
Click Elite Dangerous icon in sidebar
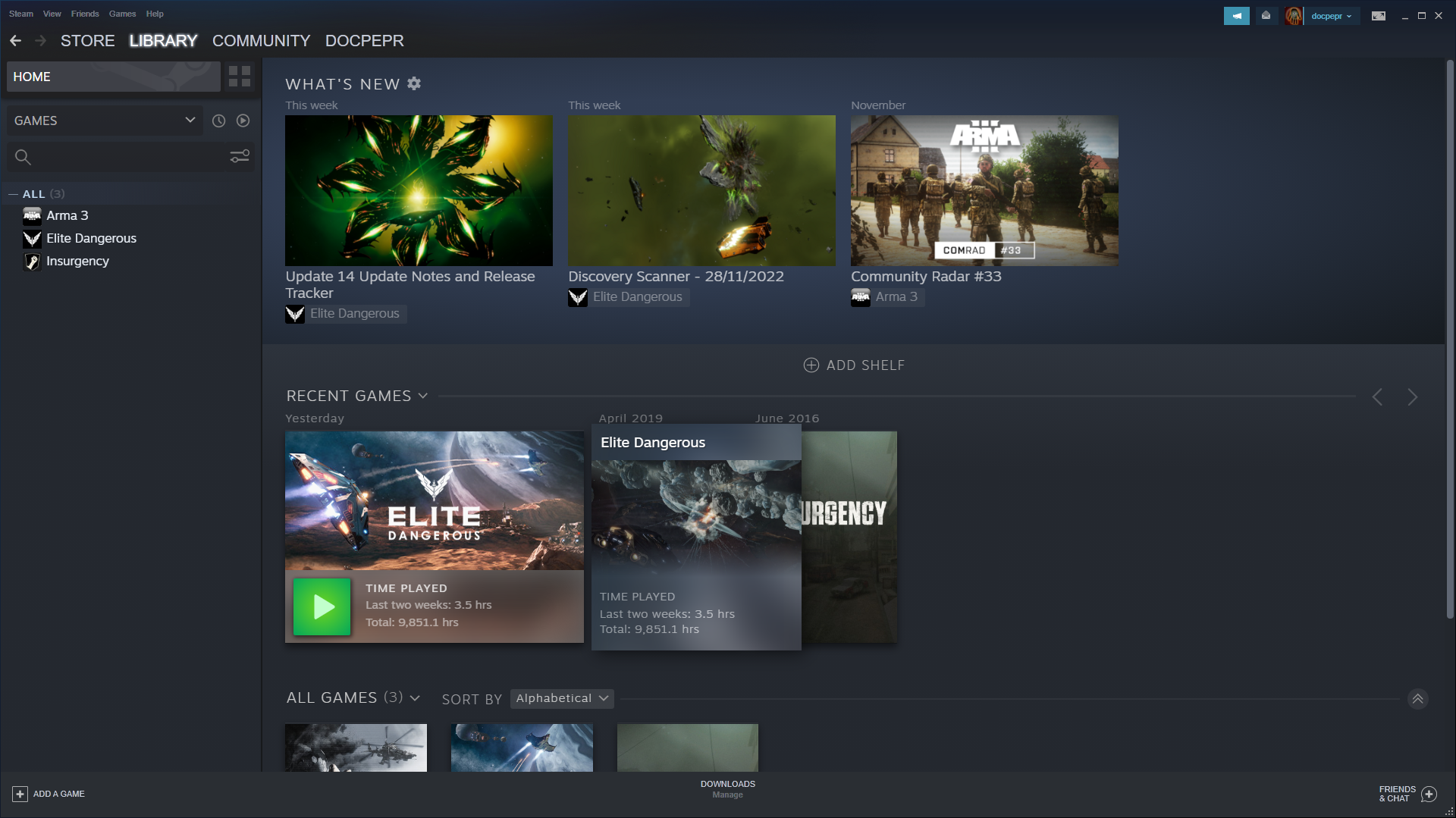[32, 239]
